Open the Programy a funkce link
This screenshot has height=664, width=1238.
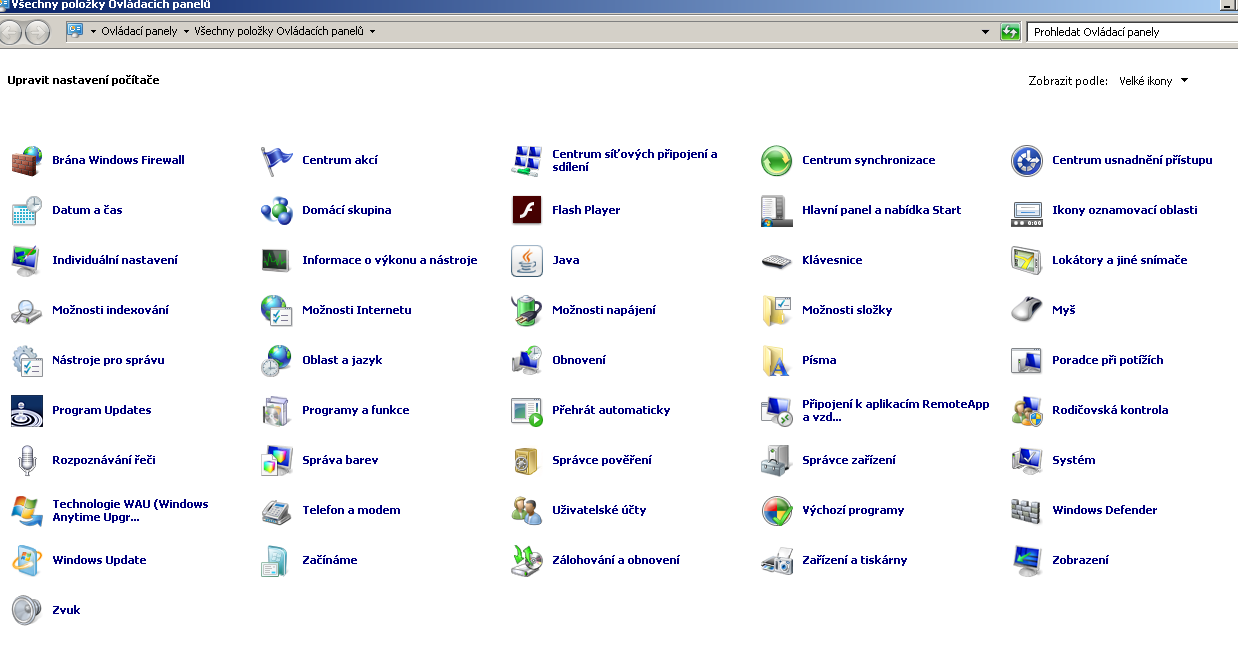pos(356,410)
